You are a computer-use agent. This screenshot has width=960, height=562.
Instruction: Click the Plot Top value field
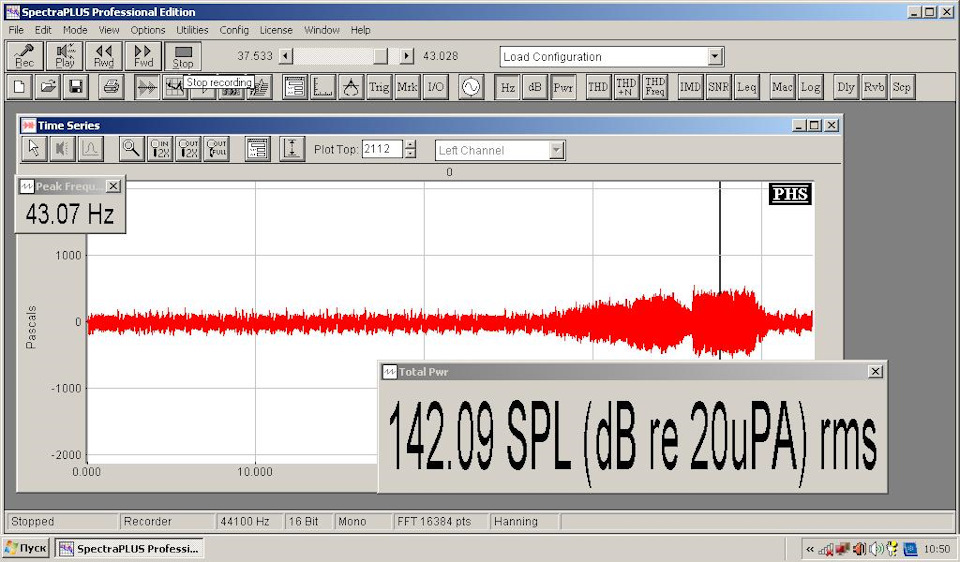(382, 149)
